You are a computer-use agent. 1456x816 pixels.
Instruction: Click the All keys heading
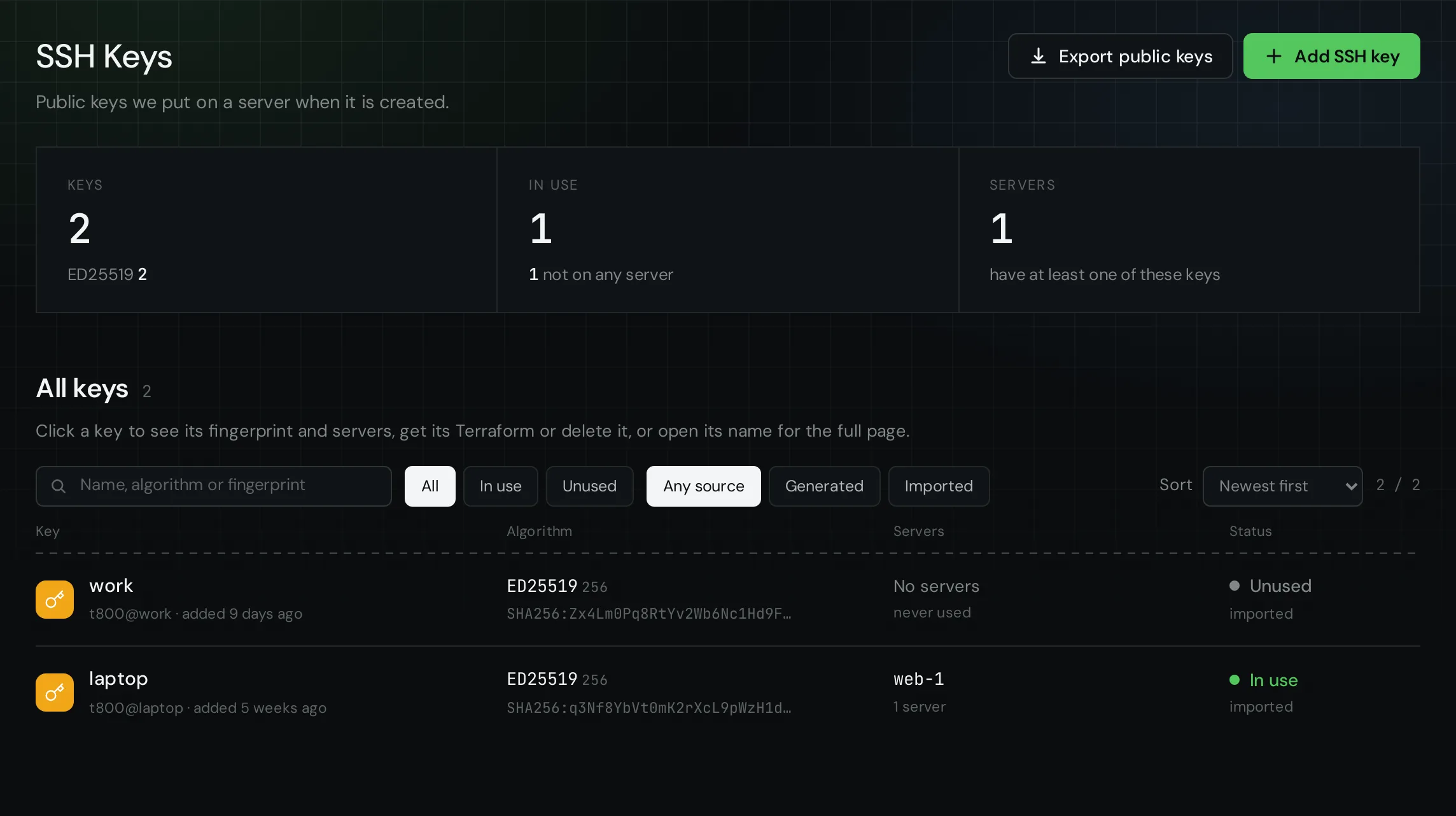coord(82,388)
